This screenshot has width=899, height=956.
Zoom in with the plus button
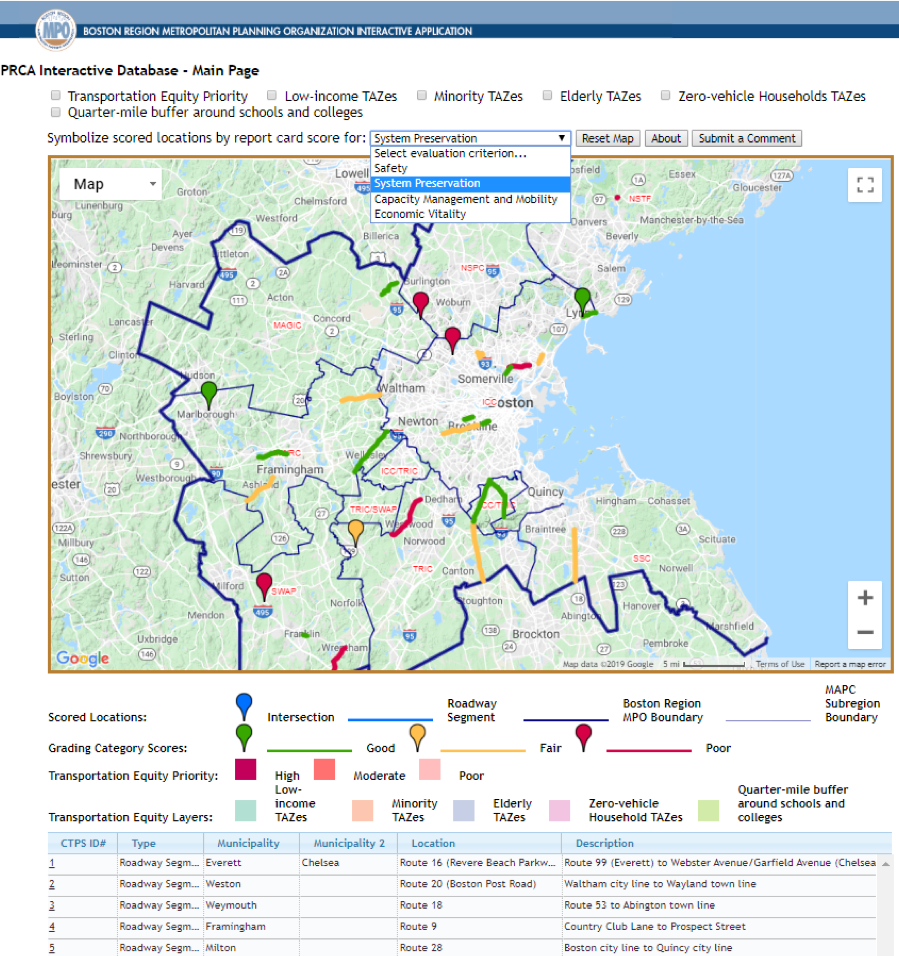[x=865, y=598]
